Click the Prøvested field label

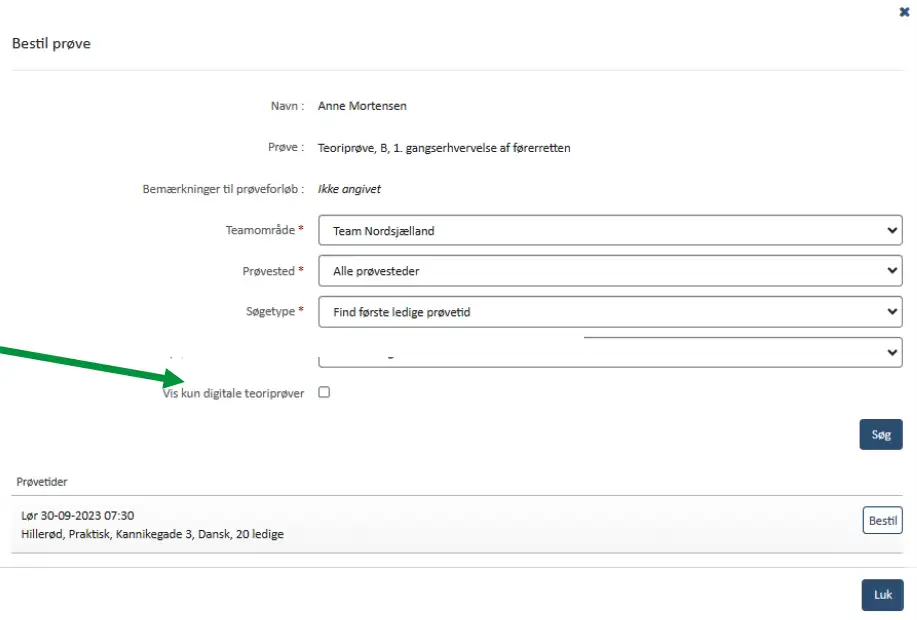coord(268,271)
